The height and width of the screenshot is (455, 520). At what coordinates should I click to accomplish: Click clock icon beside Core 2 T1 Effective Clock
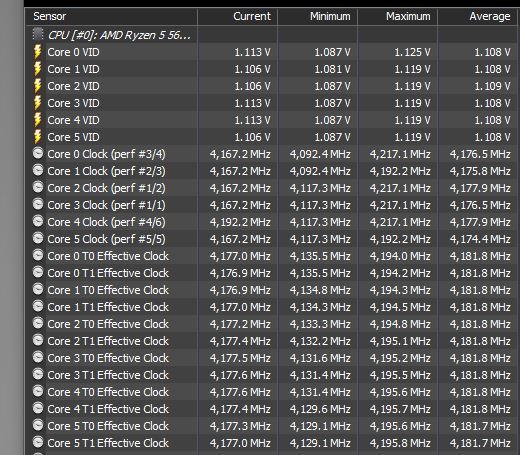38,340
